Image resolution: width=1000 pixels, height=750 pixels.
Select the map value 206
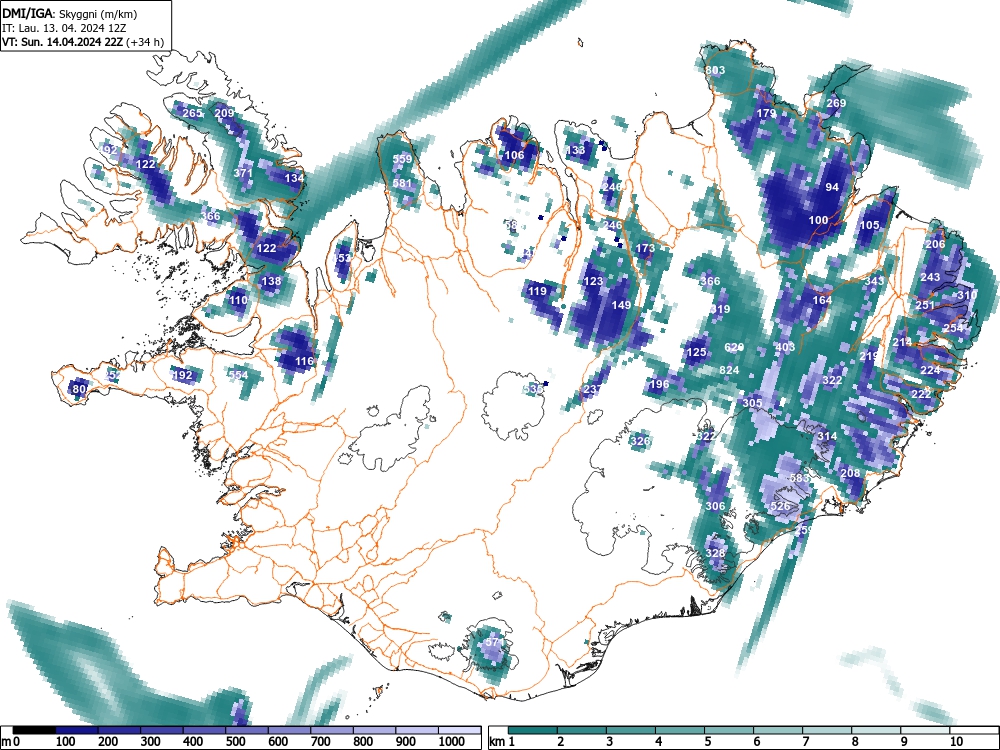[x=935, y=244]
